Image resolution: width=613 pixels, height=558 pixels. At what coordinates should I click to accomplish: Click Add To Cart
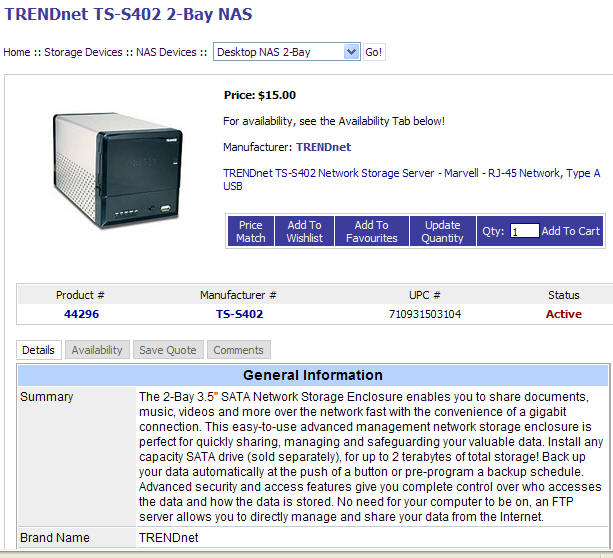point(570,231)
